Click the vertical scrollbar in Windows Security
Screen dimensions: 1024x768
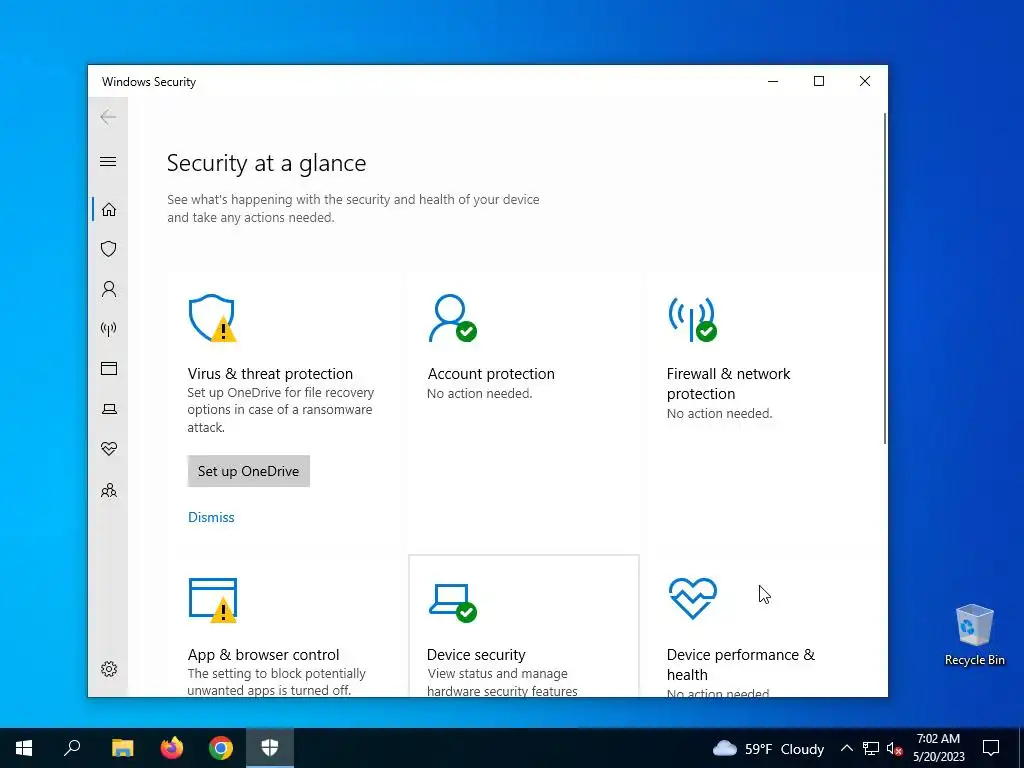885,279
